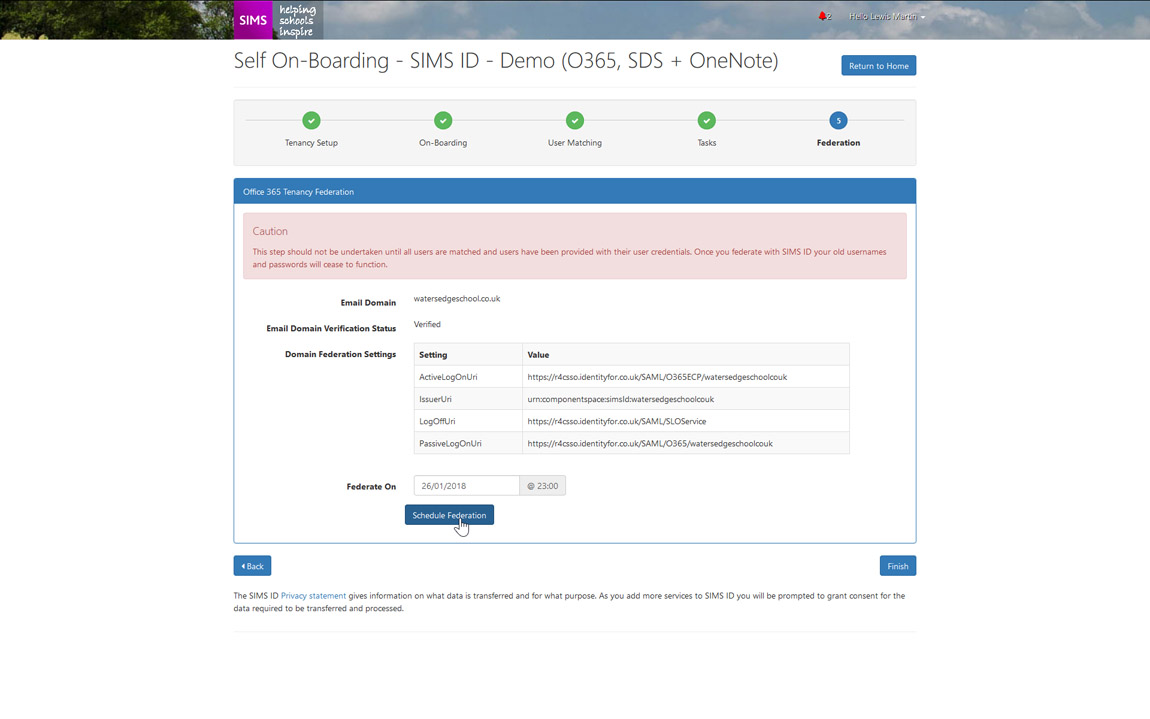This screenshot has width=1150, height=719.
Task: Click the Email Domain Verification Status label
Action: tap(331, 328)
